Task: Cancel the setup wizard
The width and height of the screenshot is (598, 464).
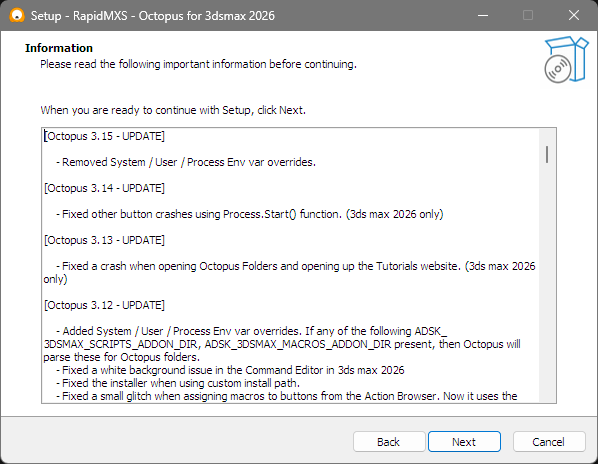Action: click(x=549, y=442)
